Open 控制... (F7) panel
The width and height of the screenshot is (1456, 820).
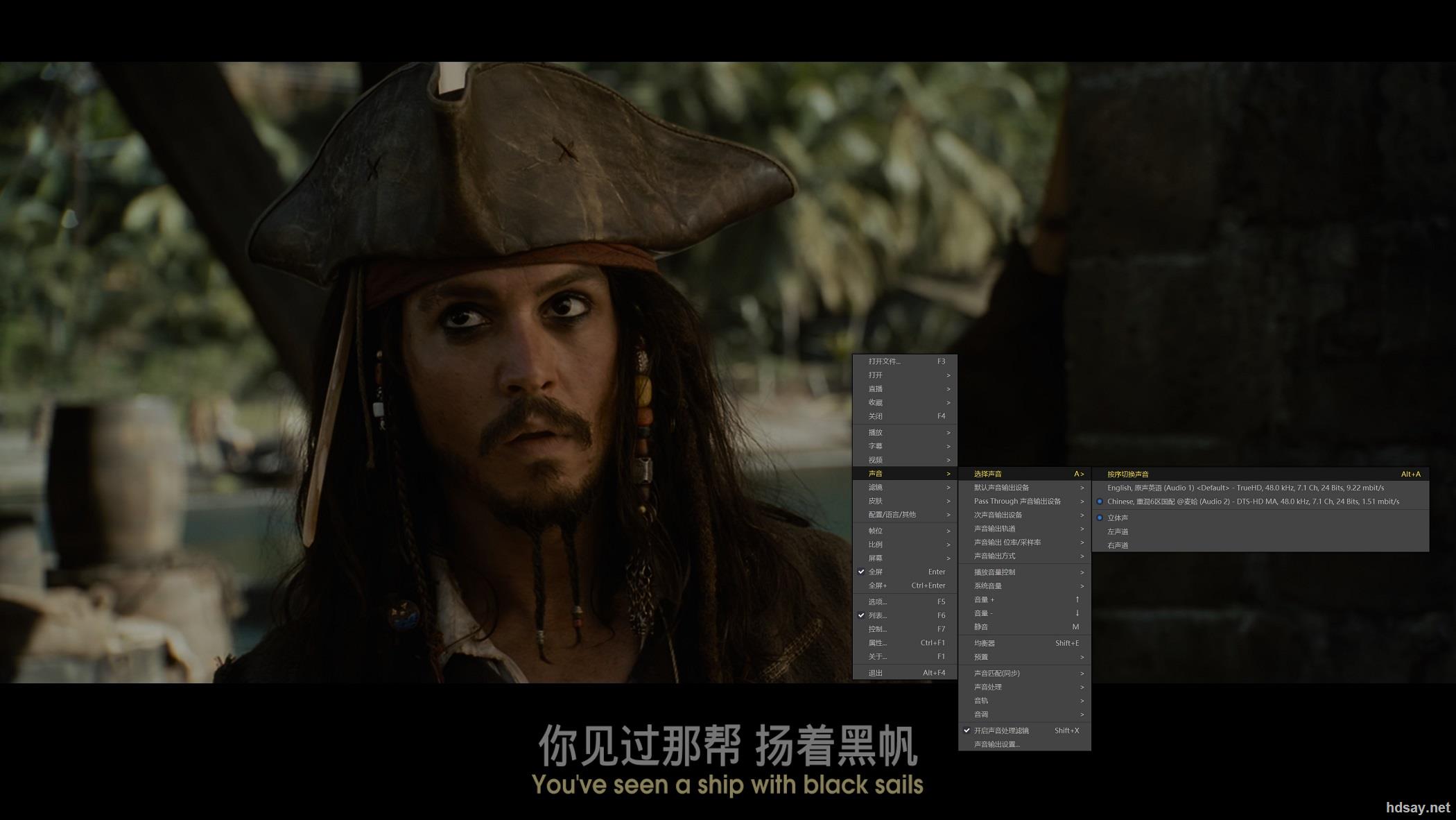coord(905,629)
